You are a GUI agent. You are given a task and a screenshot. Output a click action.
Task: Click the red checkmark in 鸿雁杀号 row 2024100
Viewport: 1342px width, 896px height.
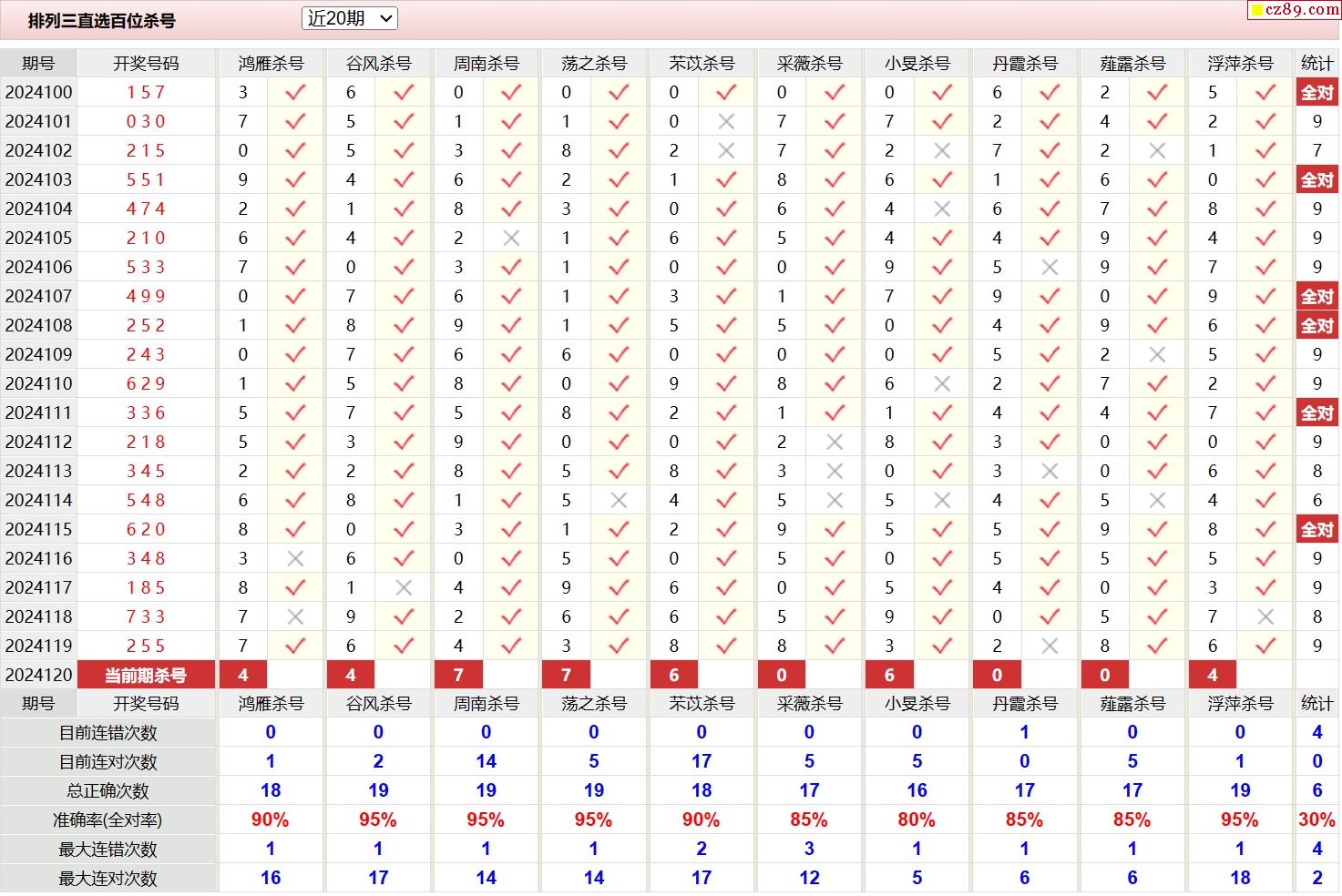[295, 92]
